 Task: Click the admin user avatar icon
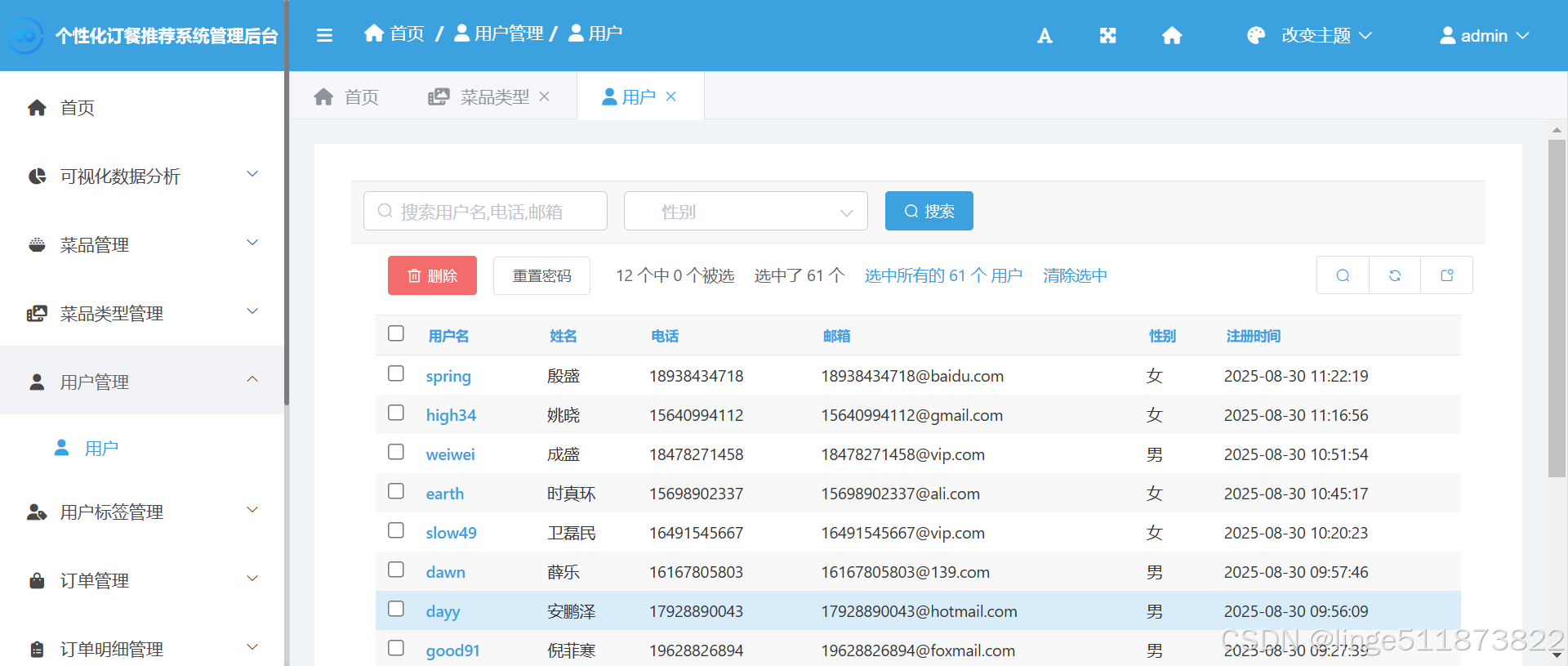pyautogui.click(x=1447, y=35)
